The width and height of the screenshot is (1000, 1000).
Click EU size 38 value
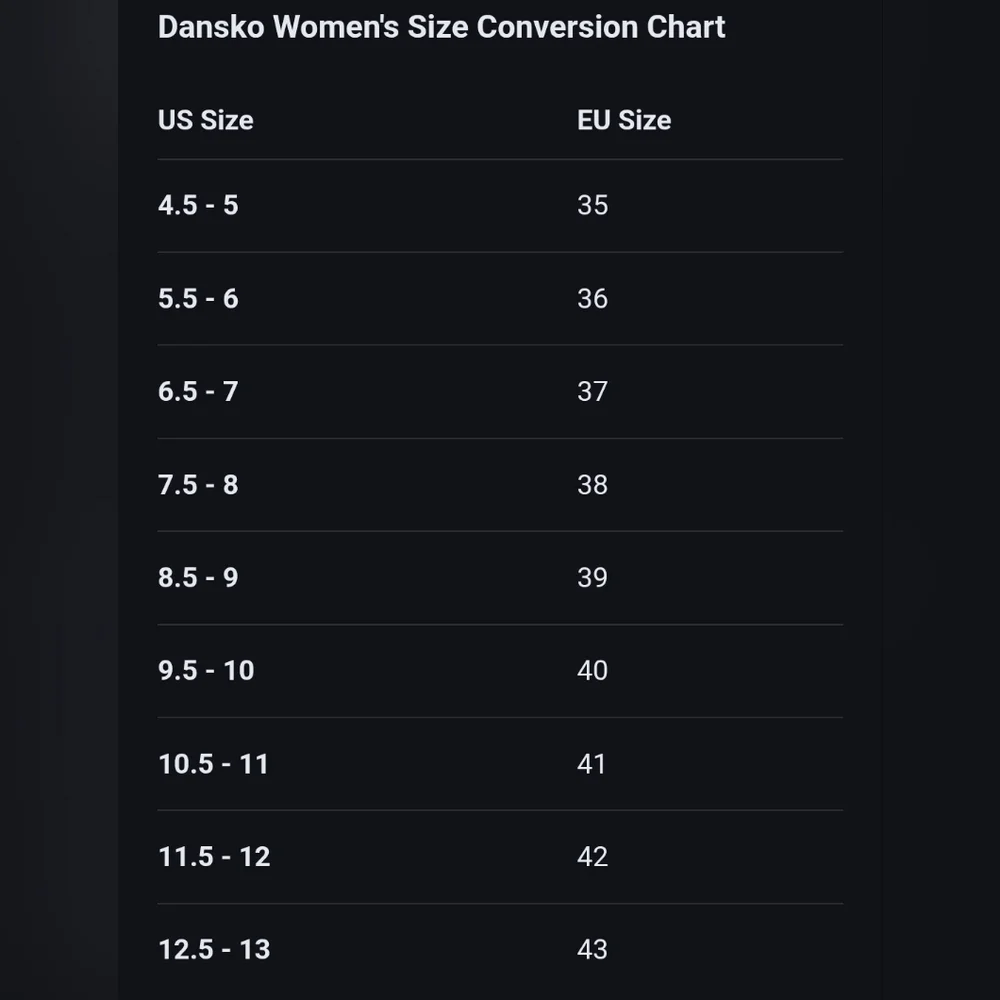click(x=592, y=485)
